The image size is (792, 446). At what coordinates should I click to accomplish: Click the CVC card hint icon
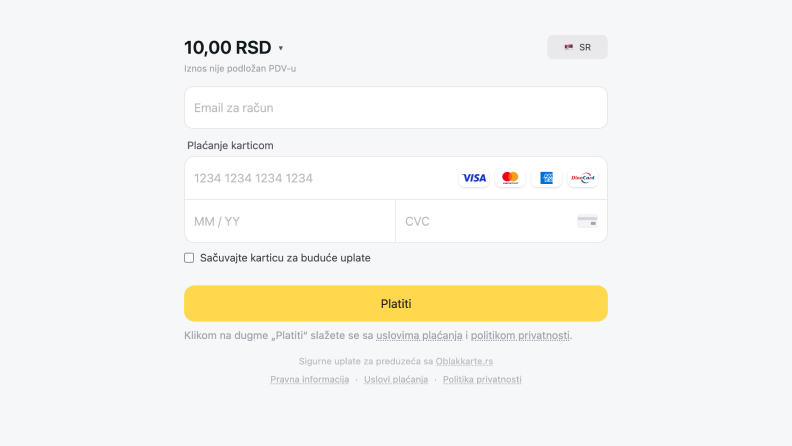coord(587,221)
